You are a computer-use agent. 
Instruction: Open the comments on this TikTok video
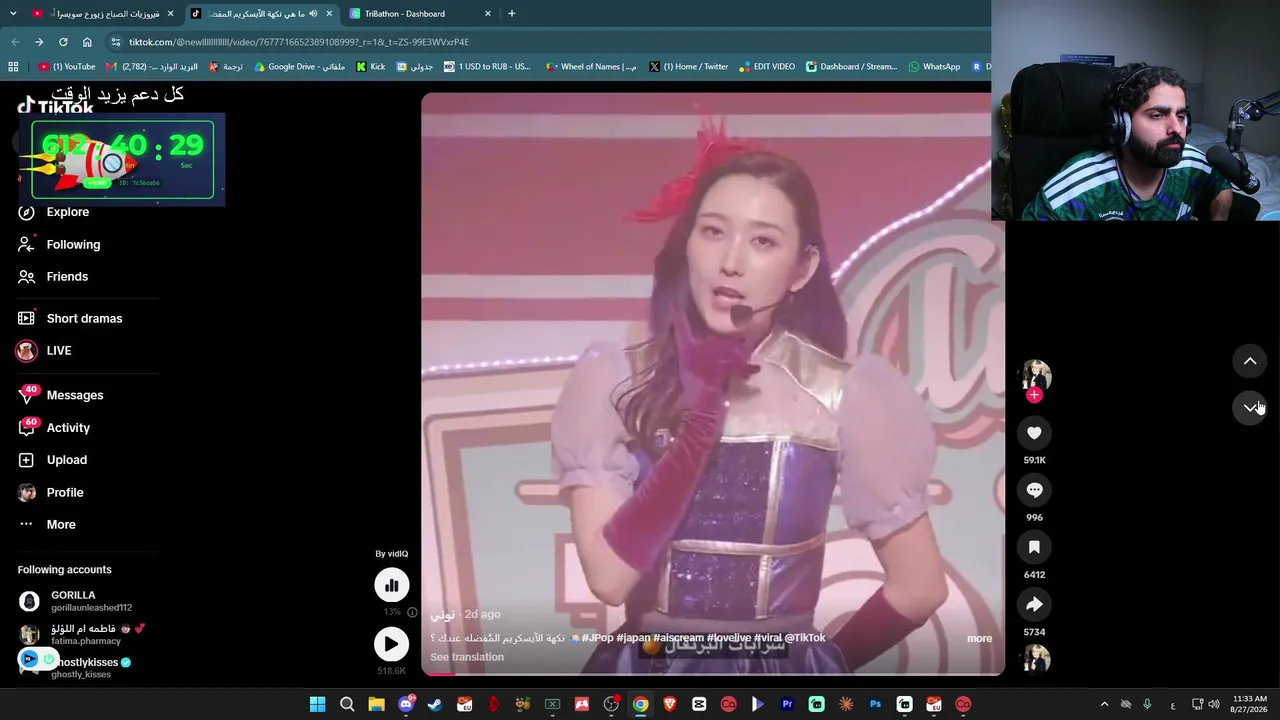tap(1034, 490)
